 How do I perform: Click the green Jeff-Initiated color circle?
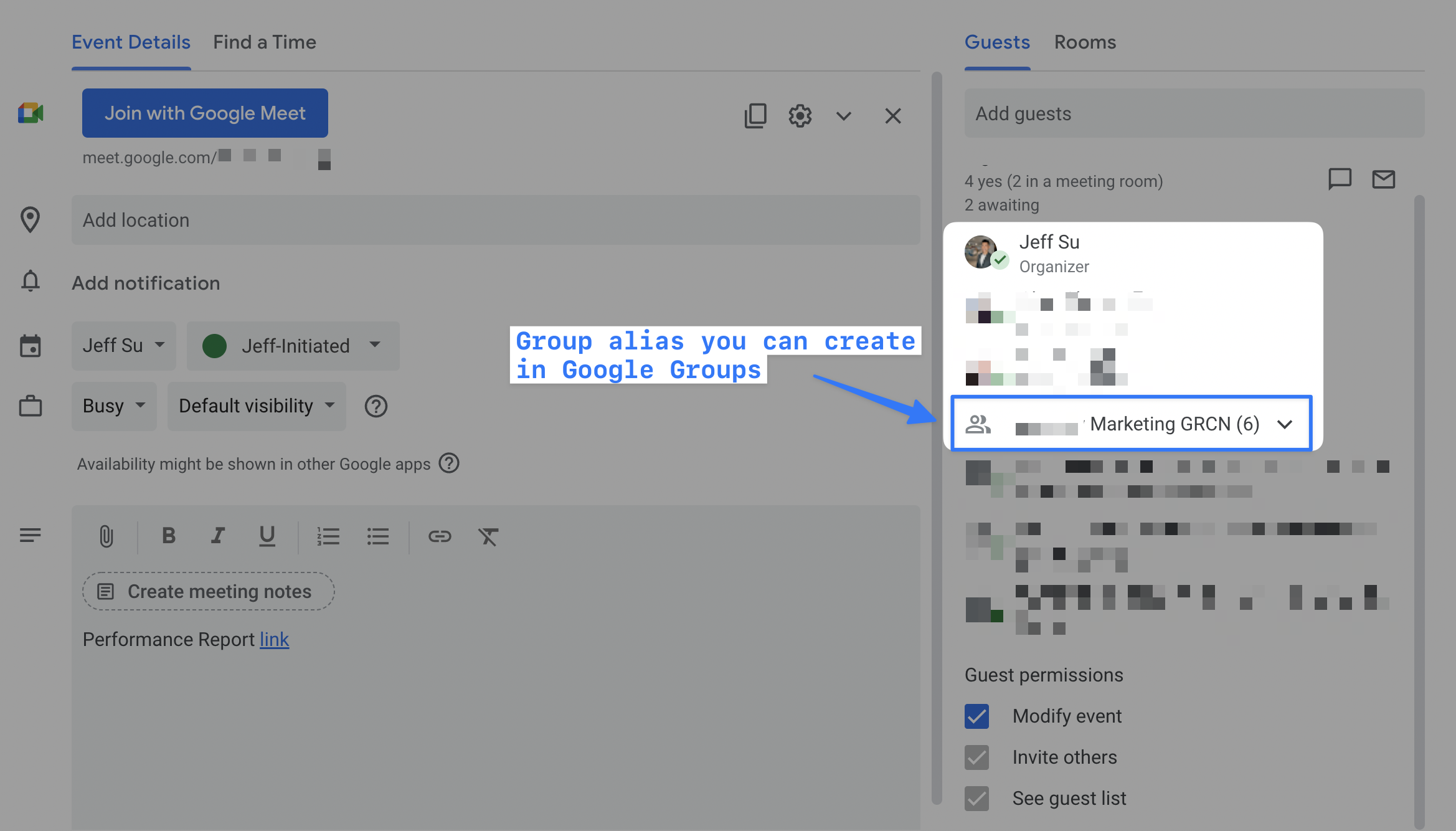214,346
